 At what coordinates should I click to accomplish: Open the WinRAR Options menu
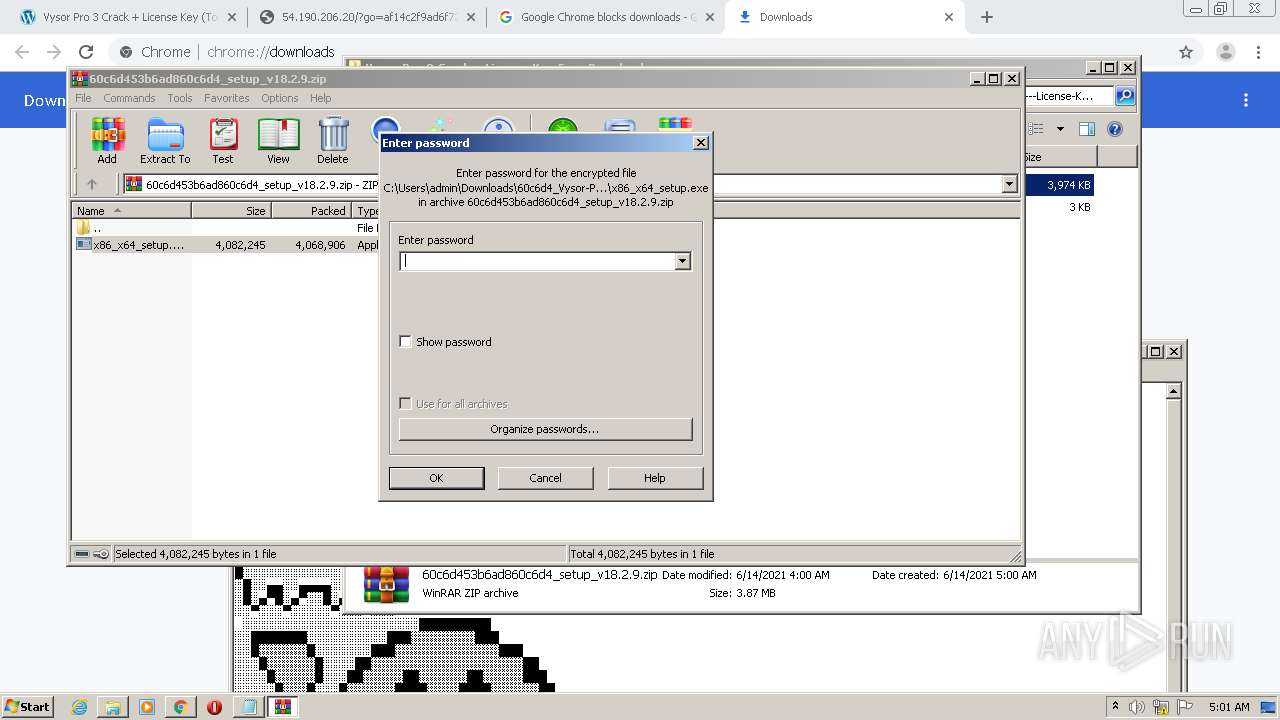[x=280, y=98]
